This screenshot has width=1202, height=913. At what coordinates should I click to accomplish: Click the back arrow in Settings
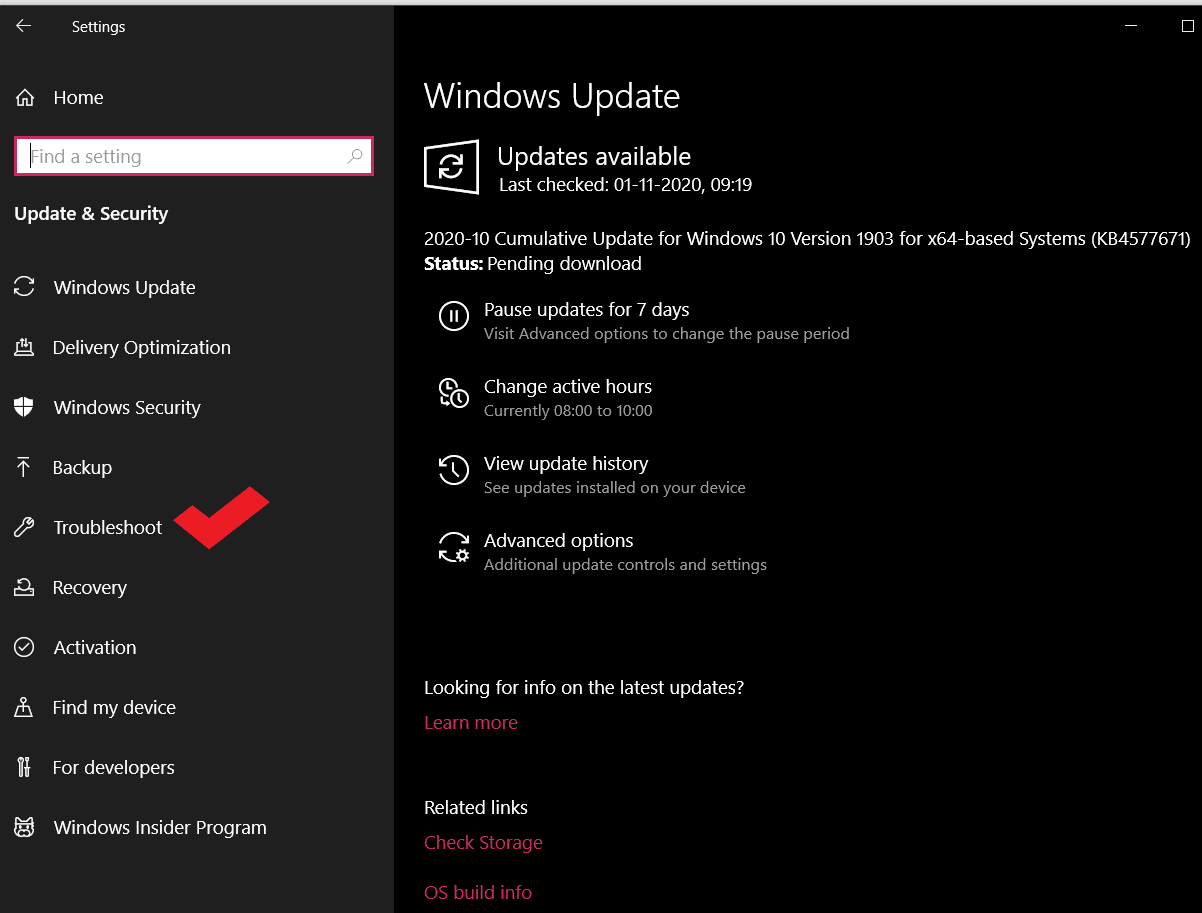pos(23,26)
